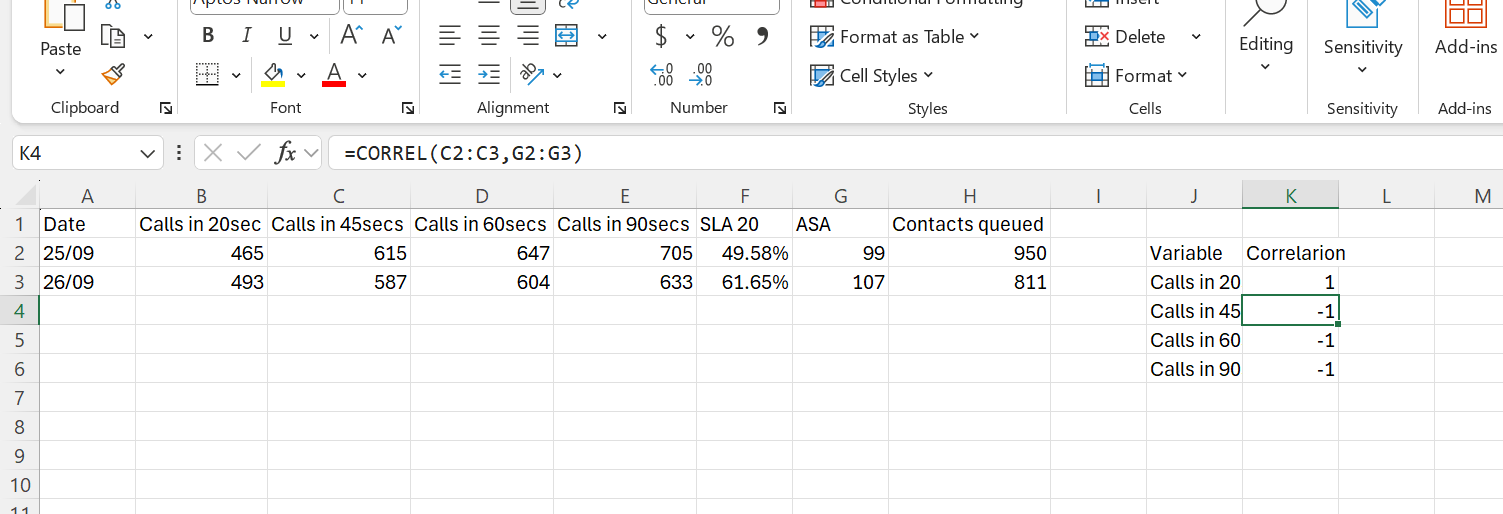The height and width of the screenshot is (514, 1503).
Task: Apply percent style
Action: [723, 37]
